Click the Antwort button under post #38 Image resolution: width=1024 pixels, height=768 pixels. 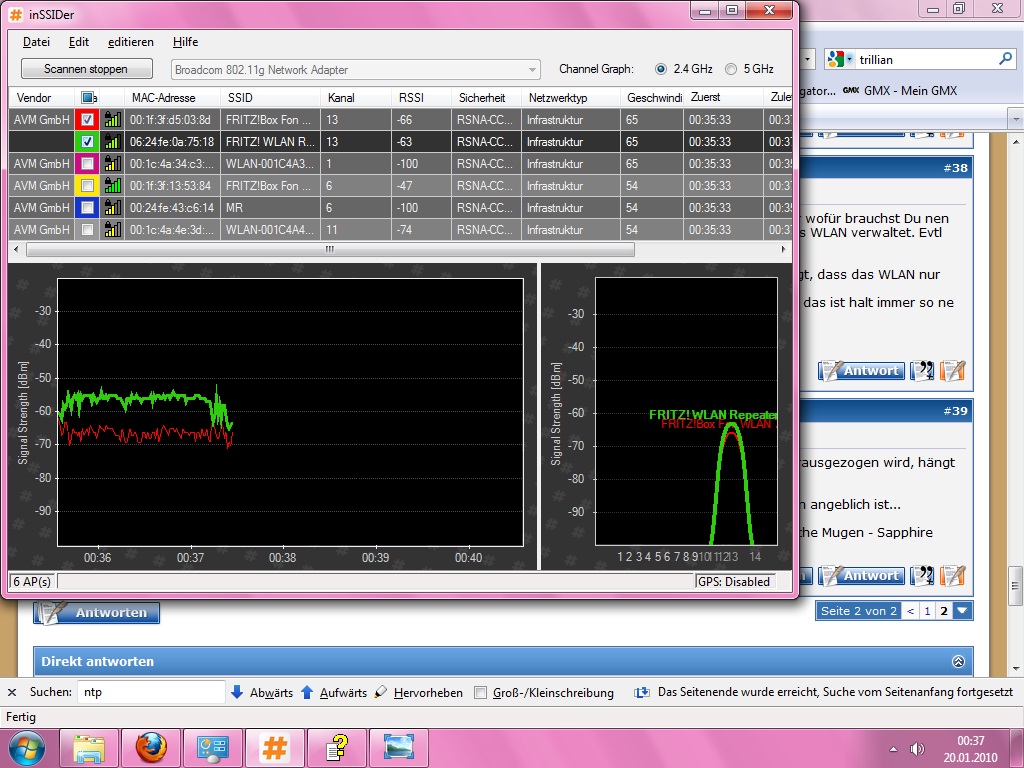(861, 370)
